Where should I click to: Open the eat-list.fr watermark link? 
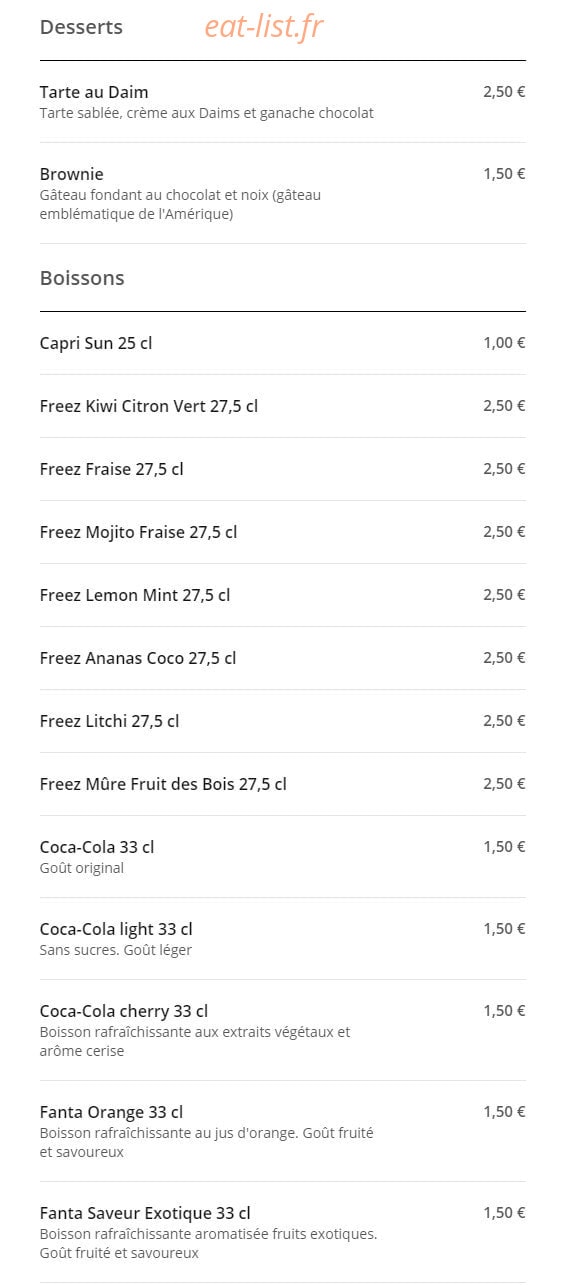point(264,27)
